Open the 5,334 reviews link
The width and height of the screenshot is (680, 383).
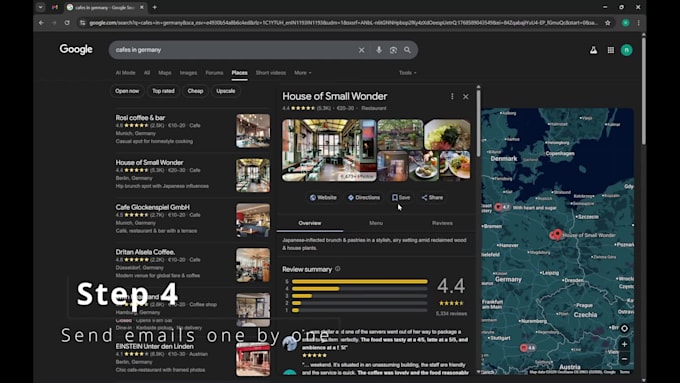(451, 313)
